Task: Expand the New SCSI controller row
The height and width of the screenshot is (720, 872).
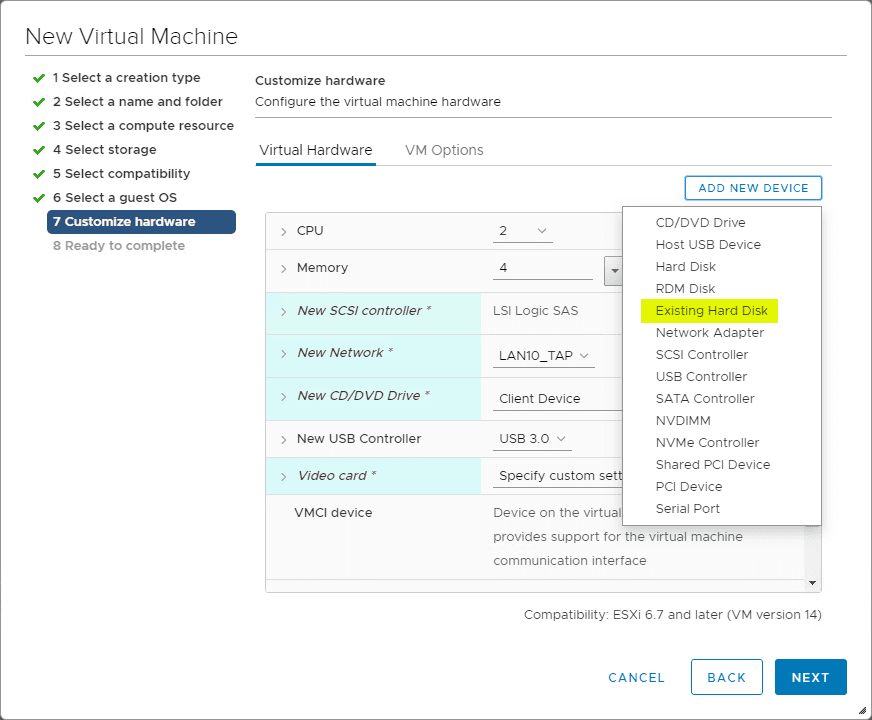Action: coord(284,311)
